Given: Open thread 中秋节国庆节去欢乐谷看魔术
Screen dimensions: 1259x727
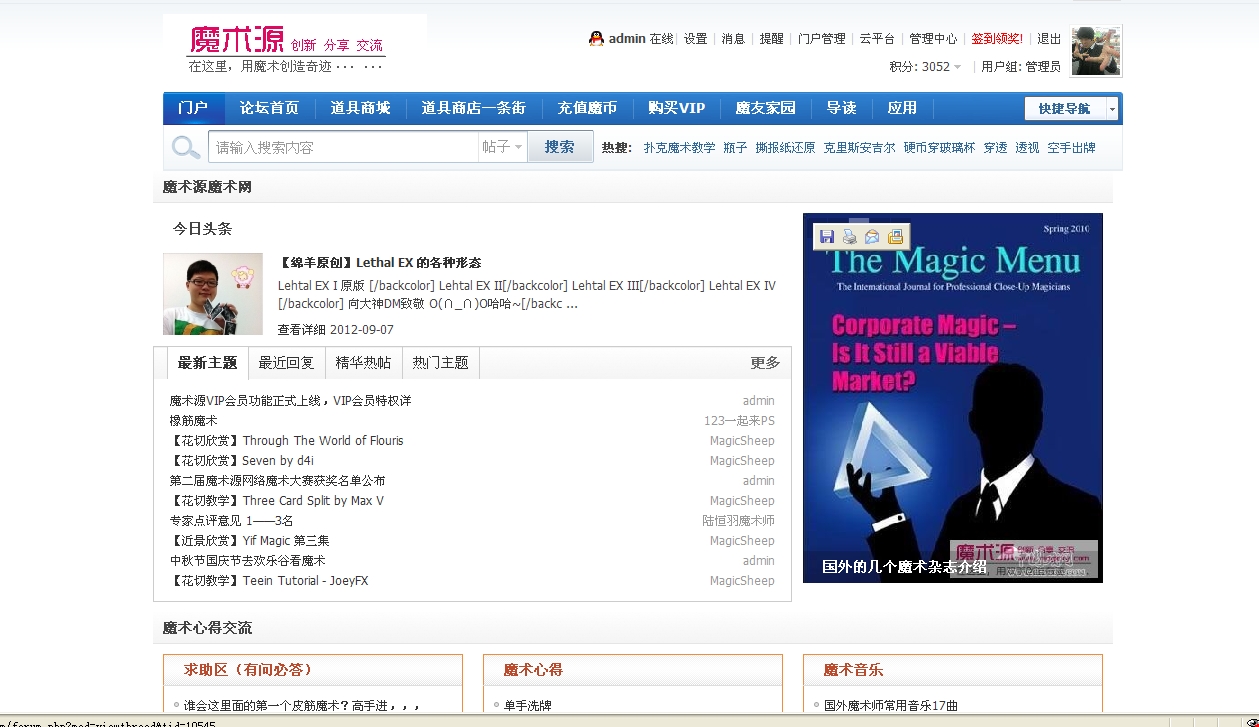Looking at the screenshot, I should tap(247, 561).
